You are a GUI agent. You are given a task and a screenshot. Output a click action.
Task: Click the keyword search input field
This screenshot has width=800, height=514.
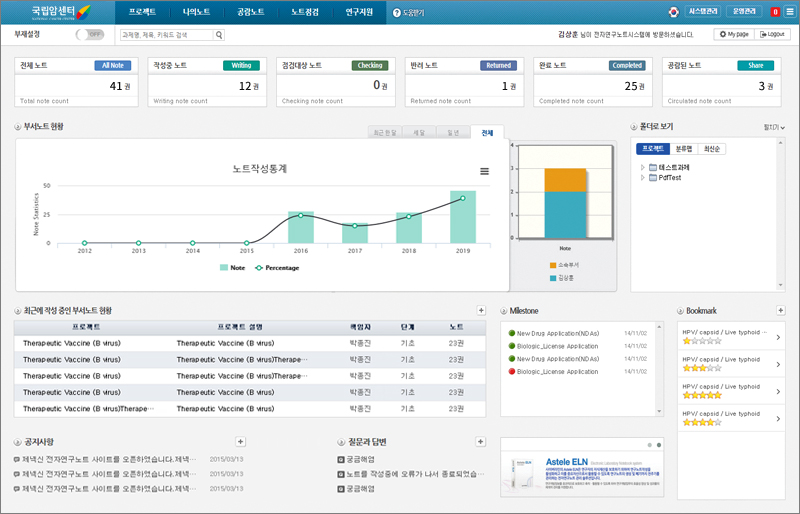(165, 35)
